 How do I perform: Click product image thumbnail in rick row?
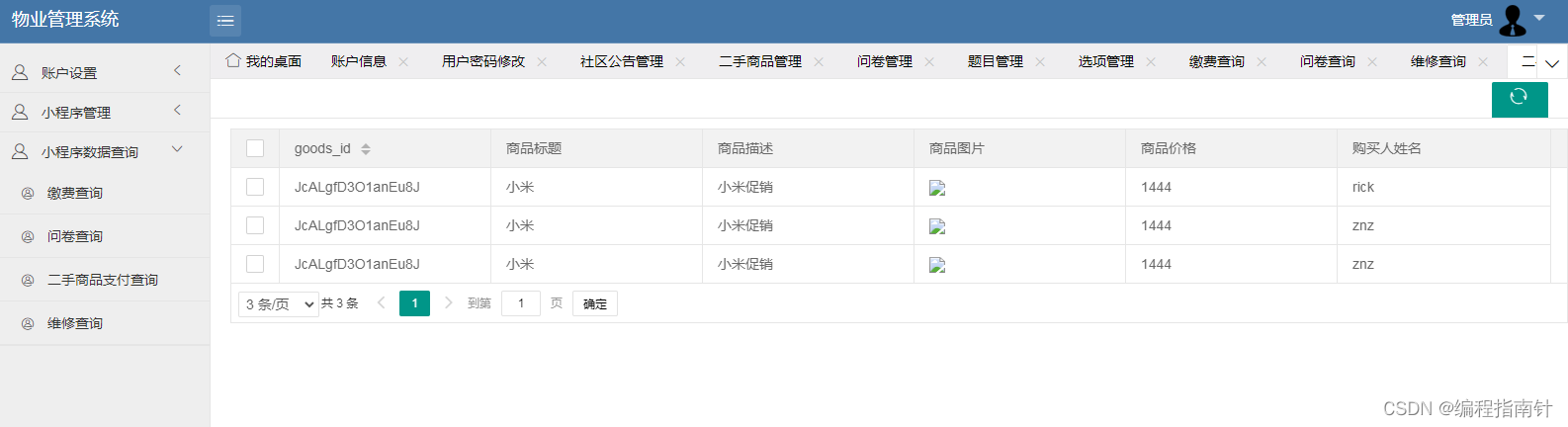[937, 188]
